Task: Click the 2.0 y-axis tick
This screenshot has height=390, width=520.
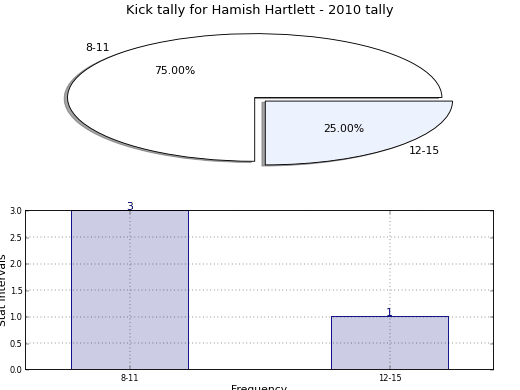Action: tap(16, 264)
